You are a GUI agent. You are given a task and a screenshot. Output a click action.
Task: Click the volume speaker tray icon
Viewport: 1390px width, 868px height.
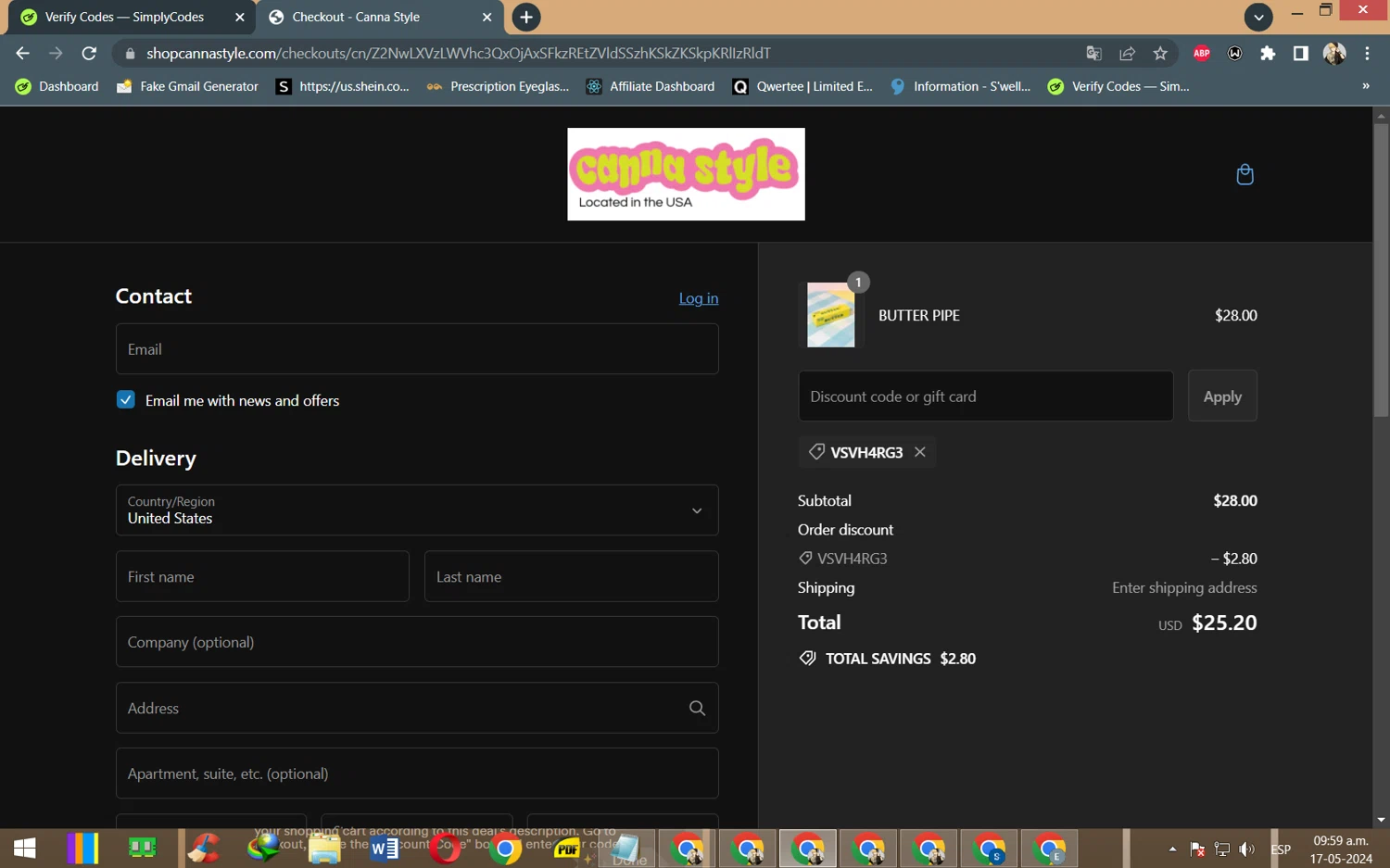pyautogui.click(x=1247, y=849)
